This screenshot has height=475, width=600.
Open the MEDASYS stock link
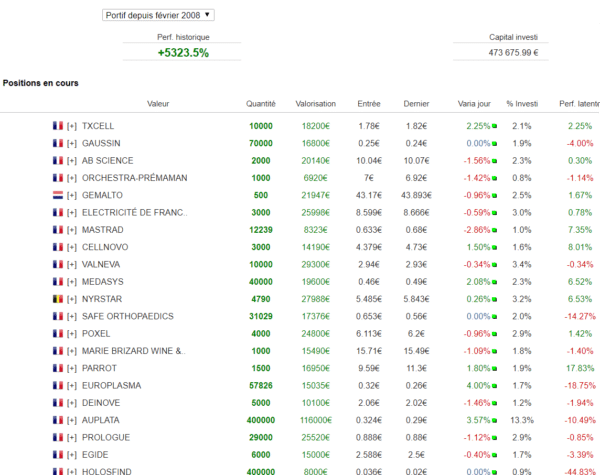(x=103, y=282)
